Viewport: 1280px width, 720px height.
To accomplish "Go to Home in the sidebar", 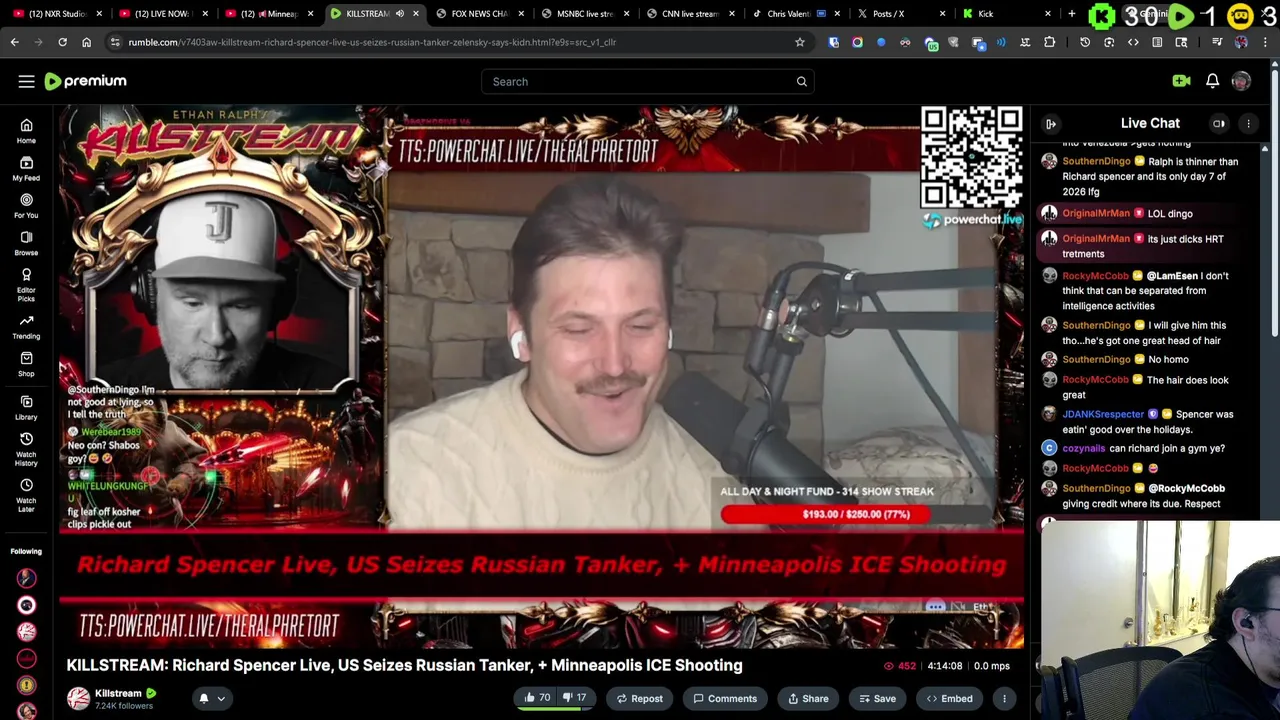I will [x=26, y=131].
